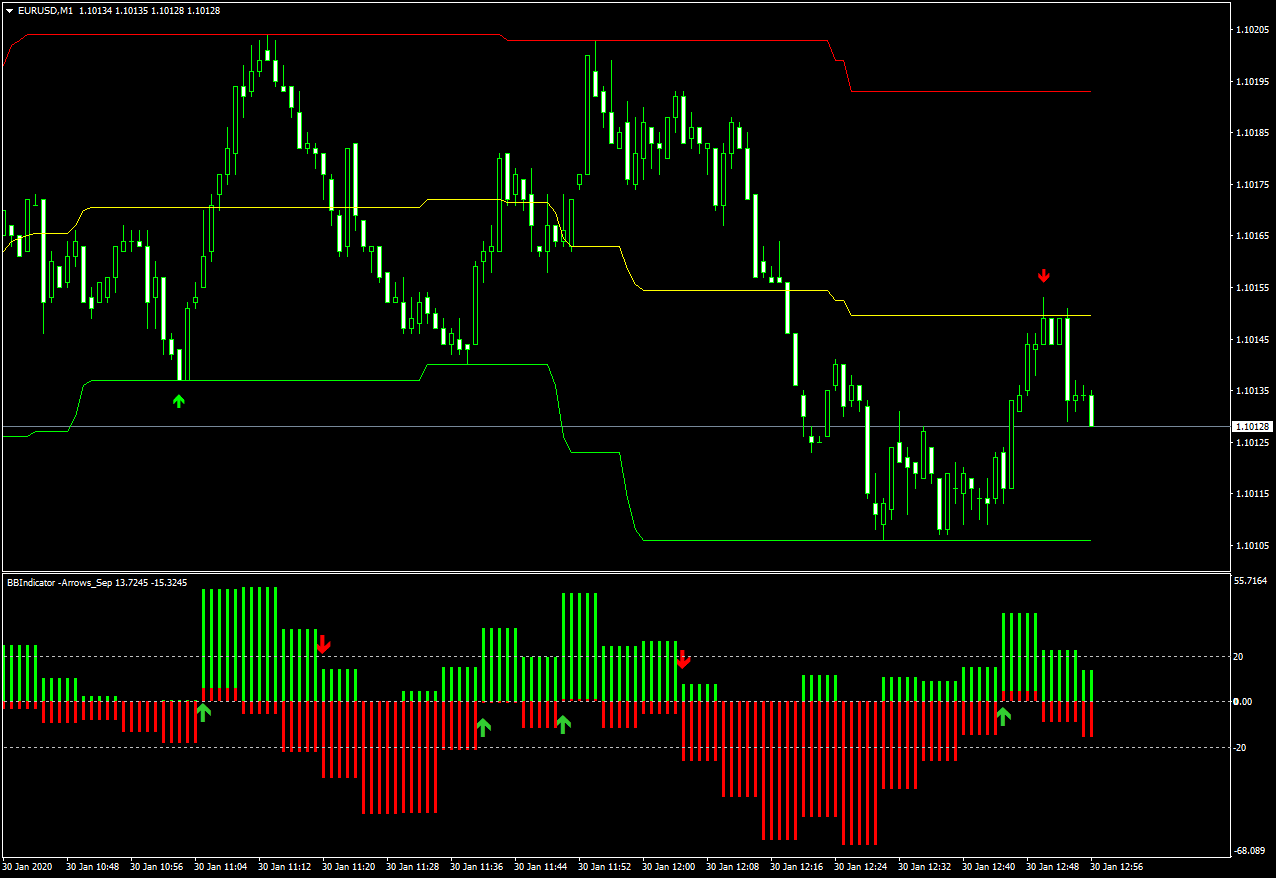Screen dimensions: 1276x878
Task: Click the 1.10115 price scale label
Action: pos(1254,494)
